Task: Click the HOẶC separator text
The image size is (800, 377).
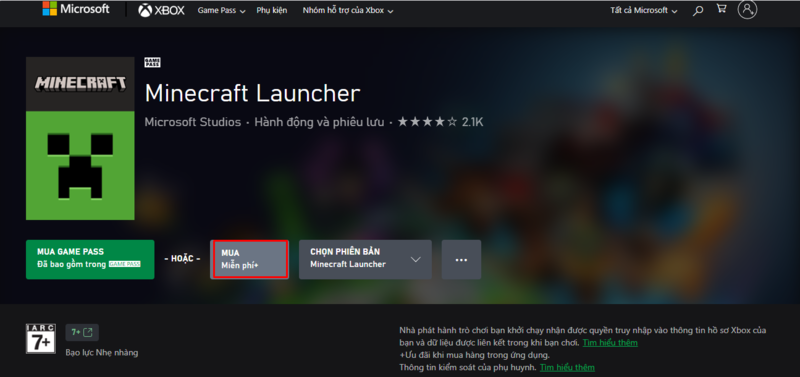Action: pyautogui.click(x=182, y=259)
